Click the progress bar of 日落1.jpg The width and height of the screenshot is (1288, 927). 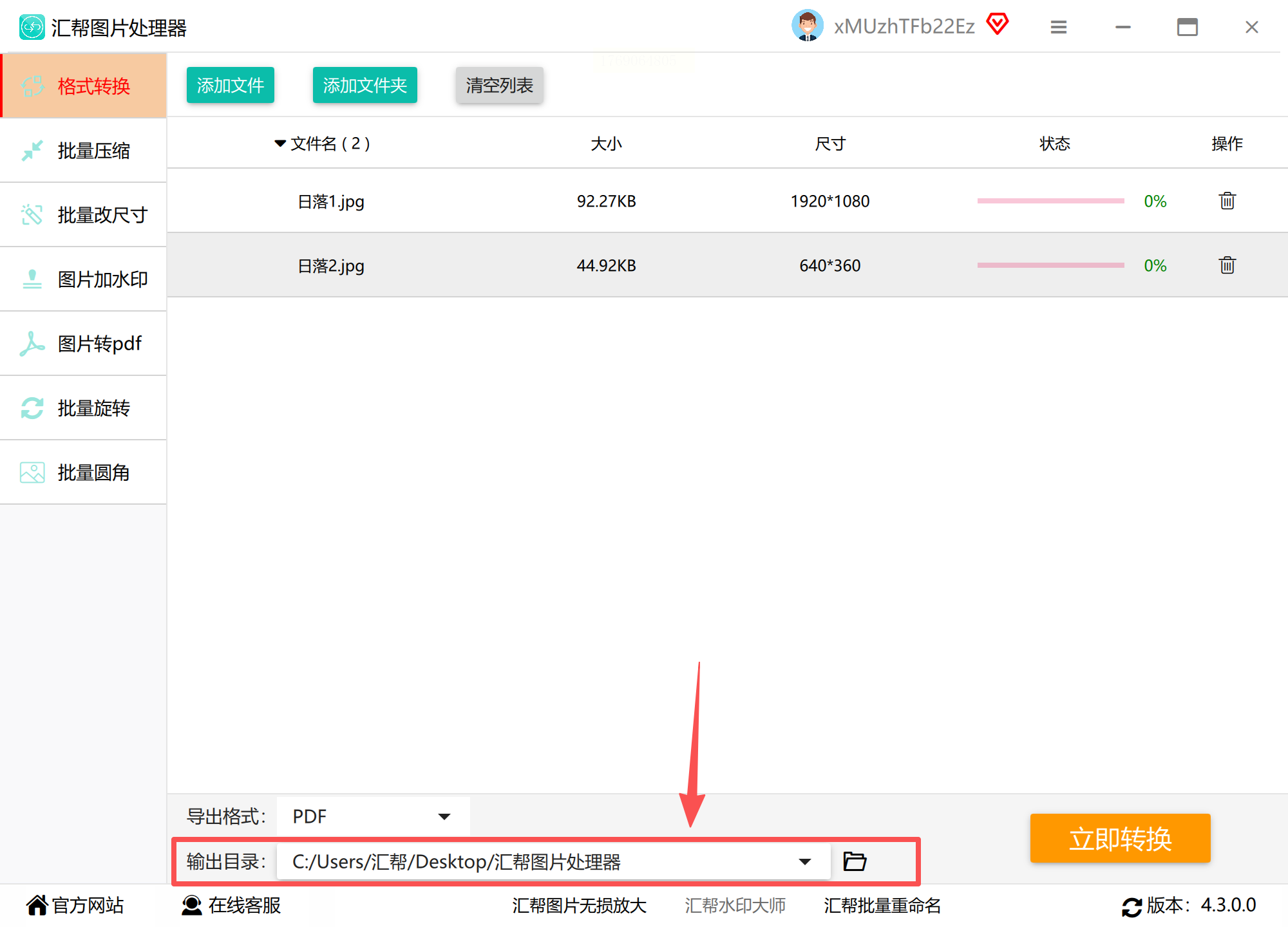coord(1050,201)
